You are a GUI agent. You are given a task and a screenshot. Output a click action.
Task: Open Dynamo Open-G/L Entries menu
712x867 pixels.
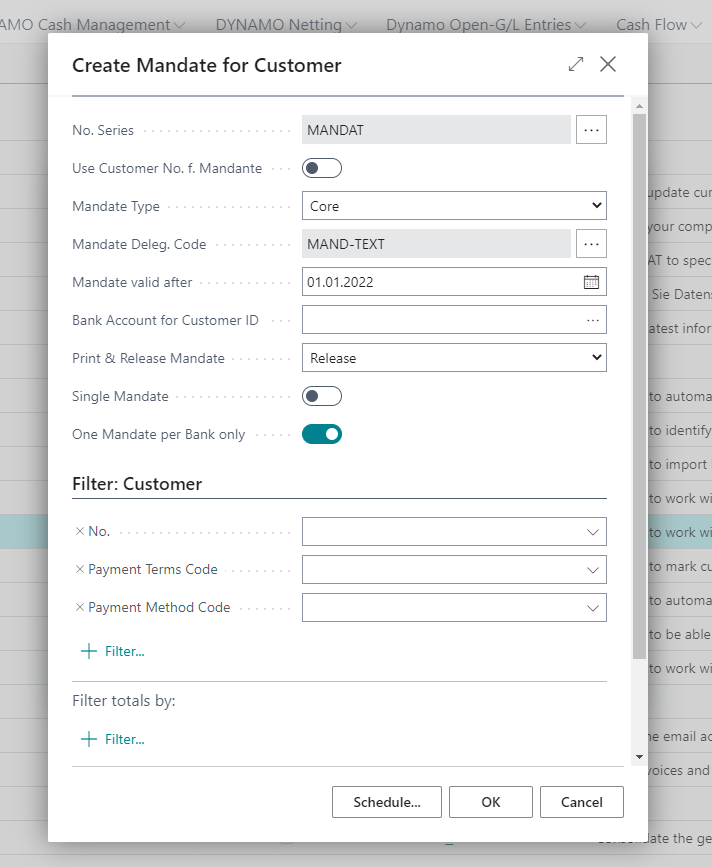pyautogui.click(x=486, y=25)
